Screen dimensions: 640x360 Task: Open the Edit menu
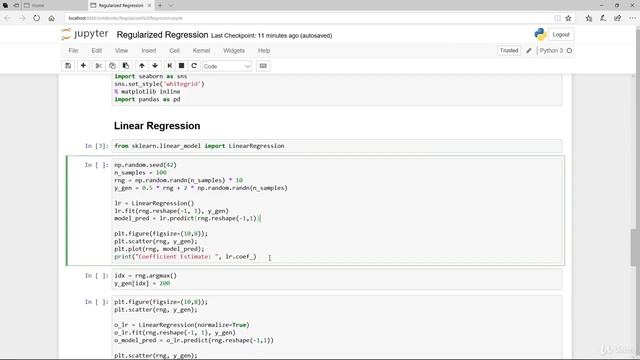[x=96, y=51]
